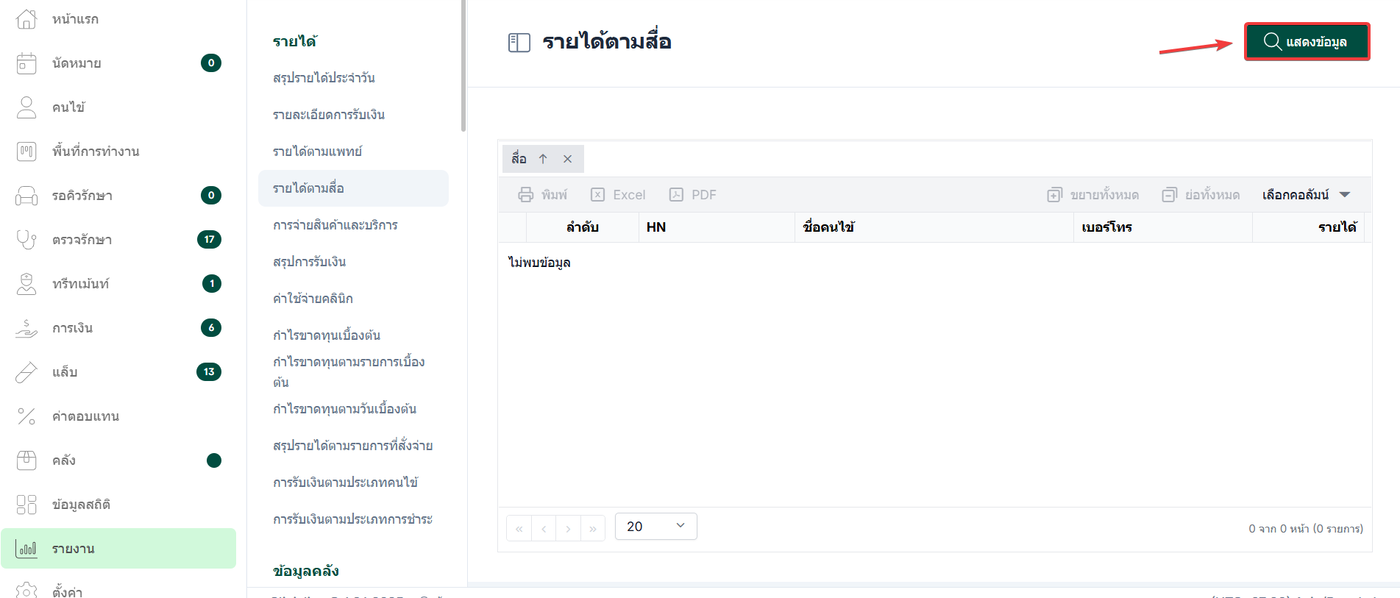Click the report list vertical scrollbar
1400x598 pixels.
(463, 65)
